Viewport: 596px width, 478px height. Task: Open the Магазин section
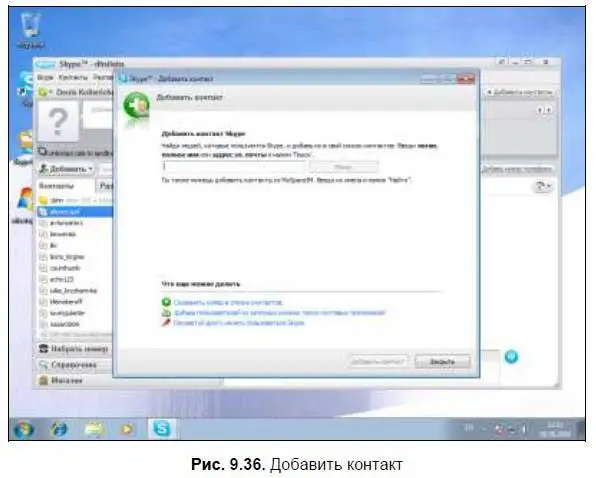[67, 380]
